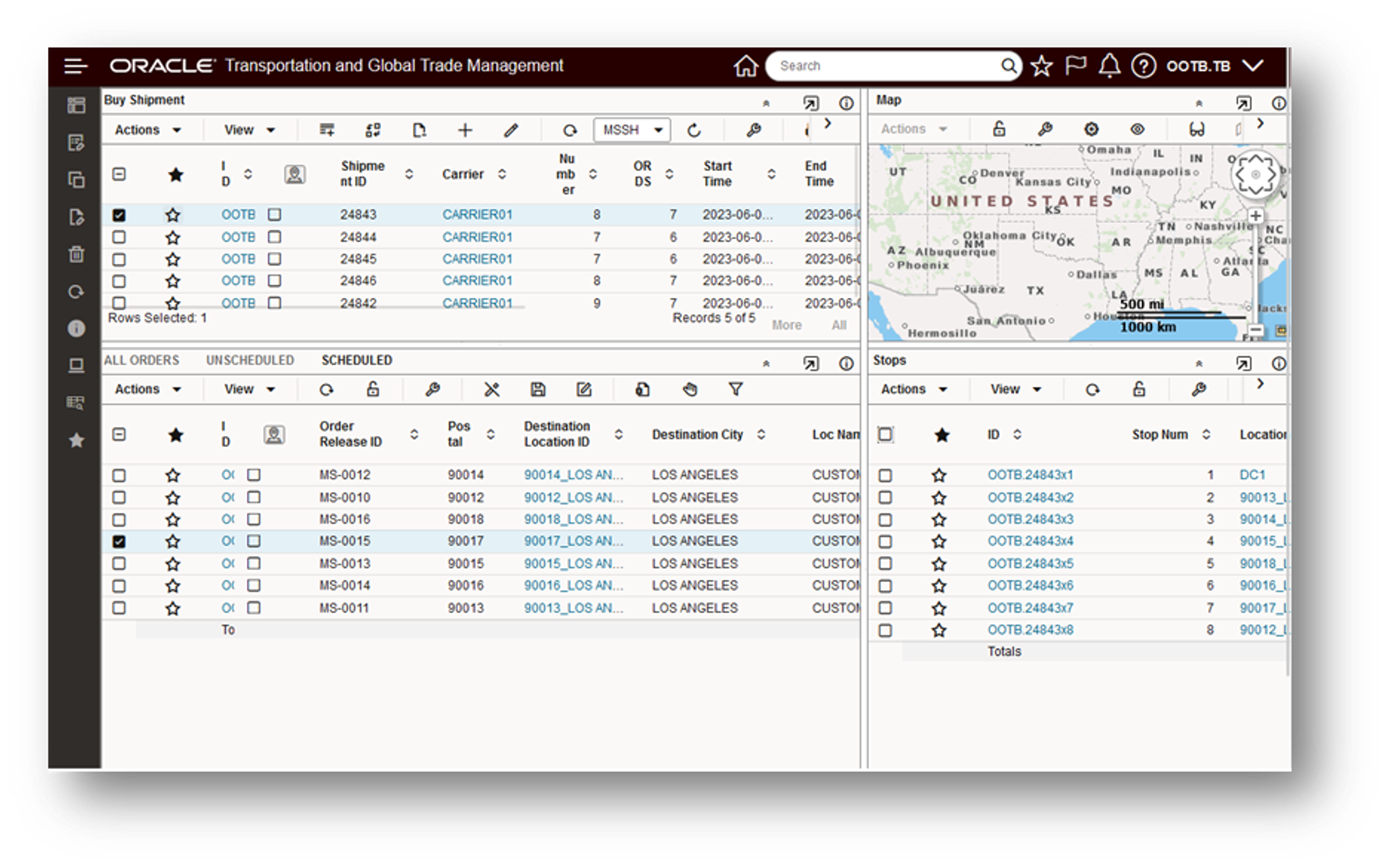1388x868 pixels.
Task: Open the favorites star at bottom of sidebar
Action: pyautogui.click(x=76, y=441)
